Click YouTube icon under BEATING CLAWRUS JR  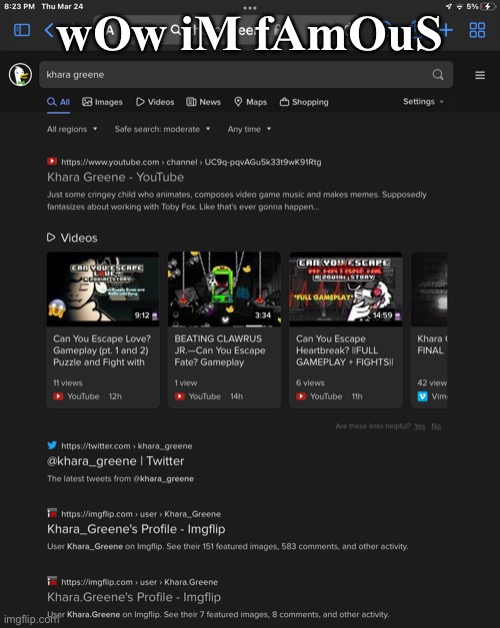179,396
